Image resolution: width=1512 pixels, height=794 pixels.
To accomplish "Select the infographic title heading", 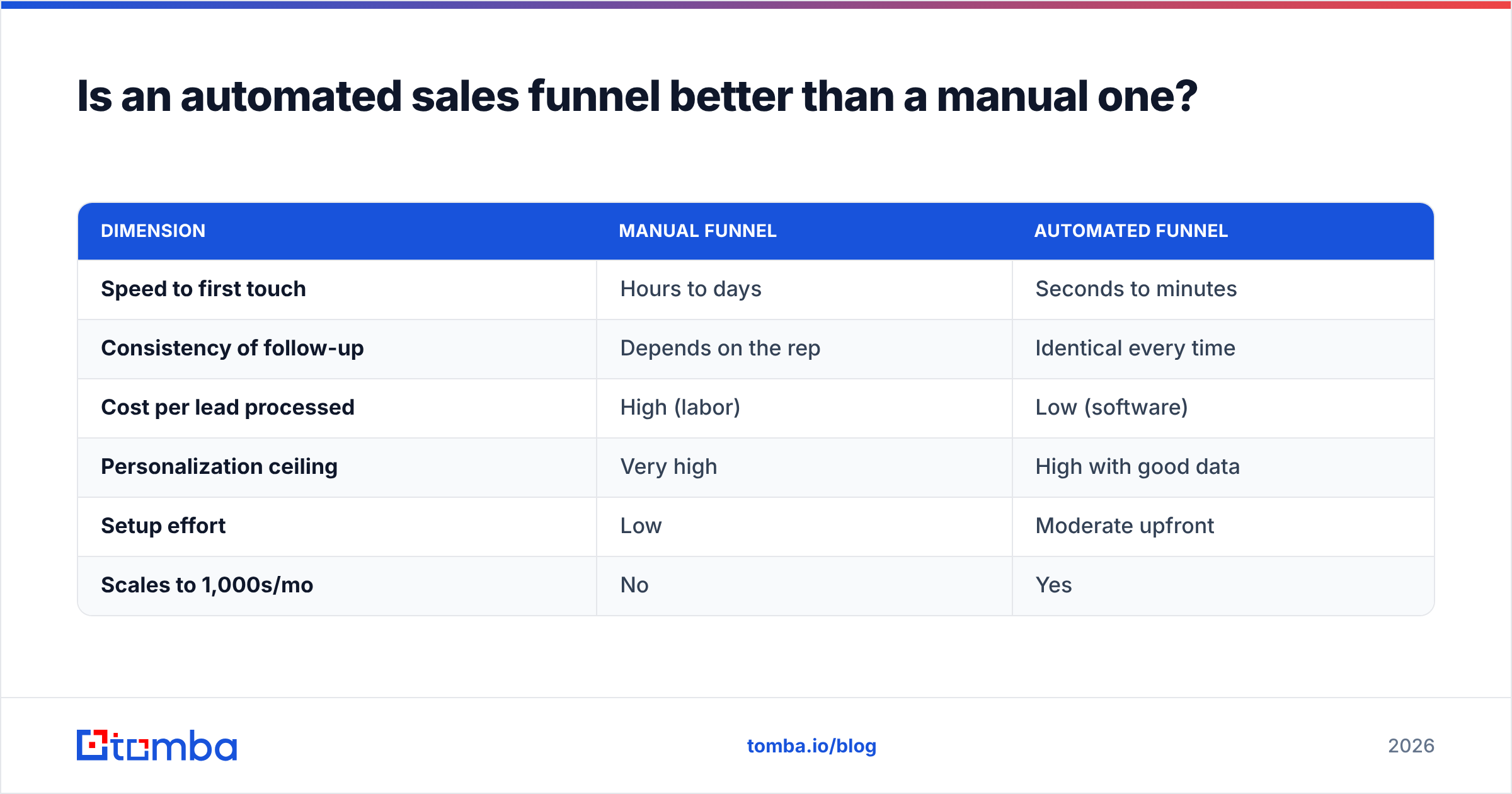I will (x=637, y=96).
